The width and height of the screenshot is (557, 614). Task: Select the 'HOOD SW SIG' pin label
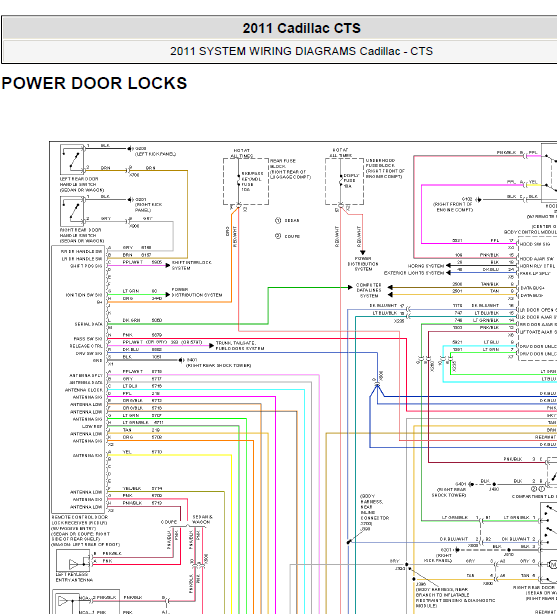coord(535,244)
